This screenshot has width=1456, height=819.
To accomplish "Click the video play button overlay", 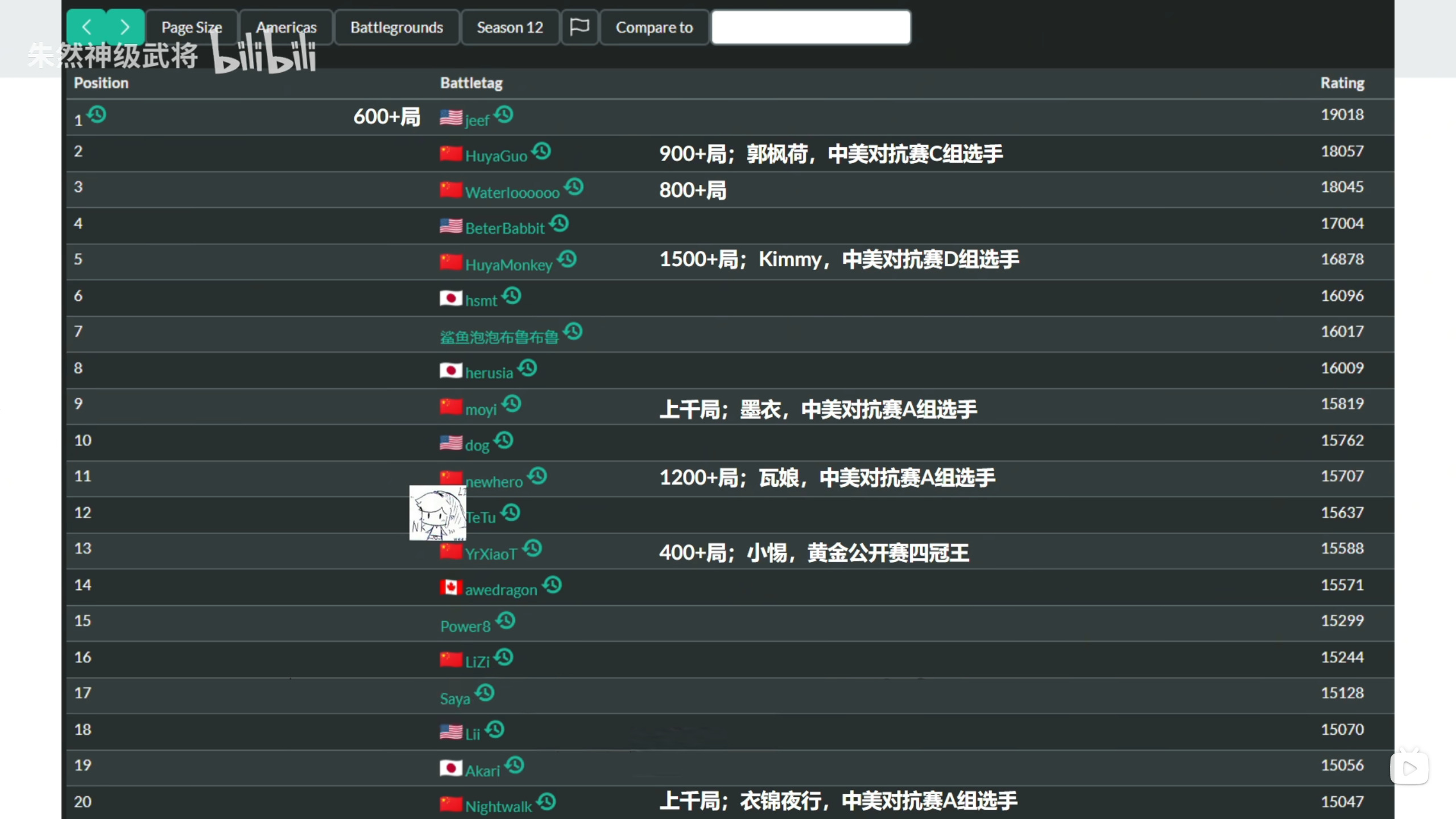I will (1409, 769).
